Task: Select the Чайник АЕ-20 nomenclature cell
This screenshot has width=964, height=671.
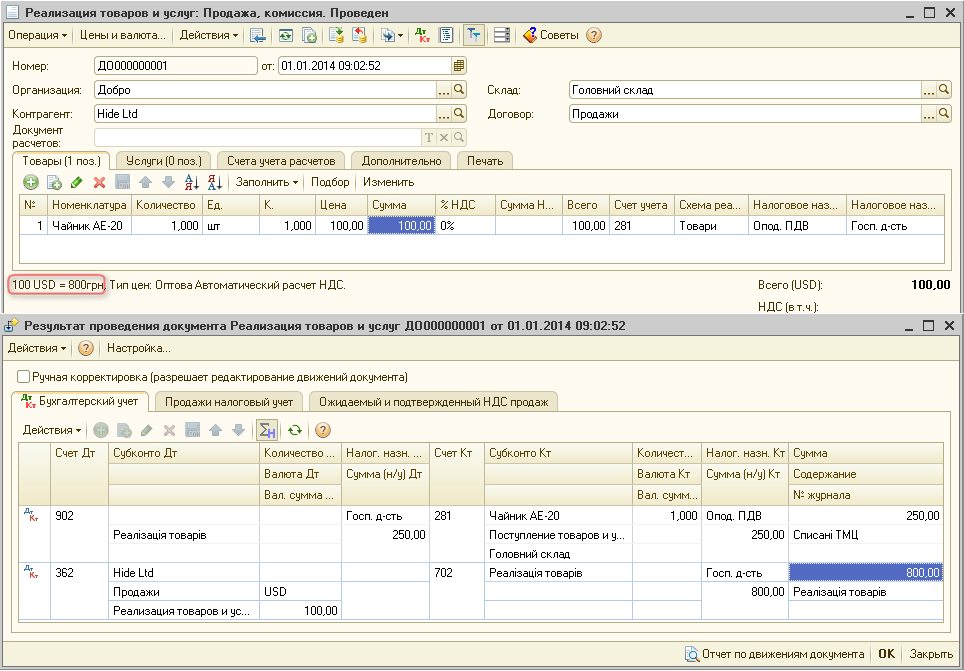Action: click(89, 226)
